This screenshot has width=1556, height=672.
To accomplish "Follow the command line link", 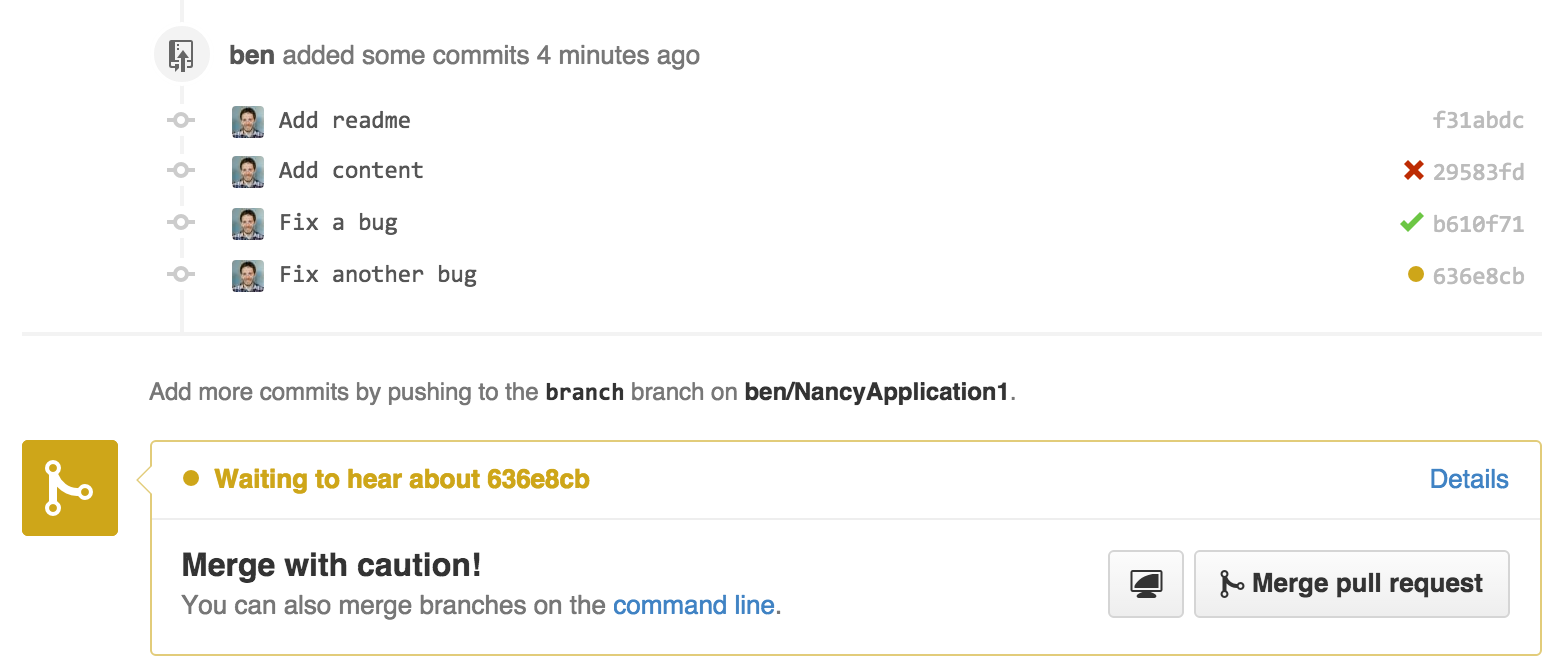I will click(693, 605).
